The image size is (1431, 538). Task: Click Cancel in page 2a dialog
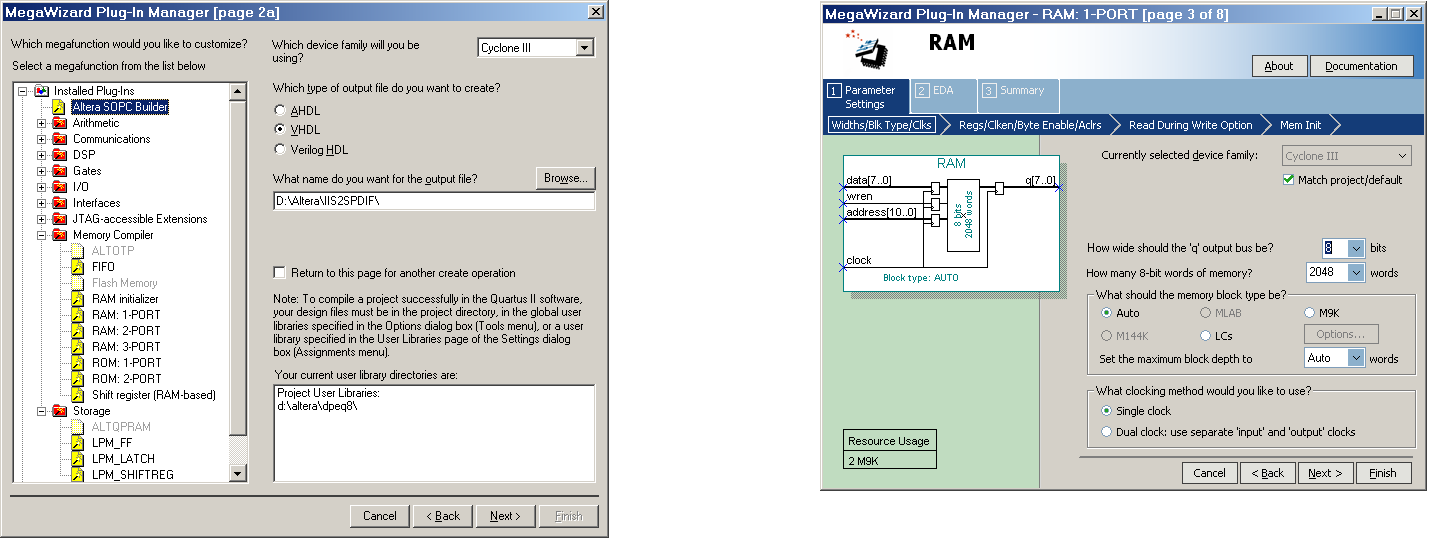[379, 516]
